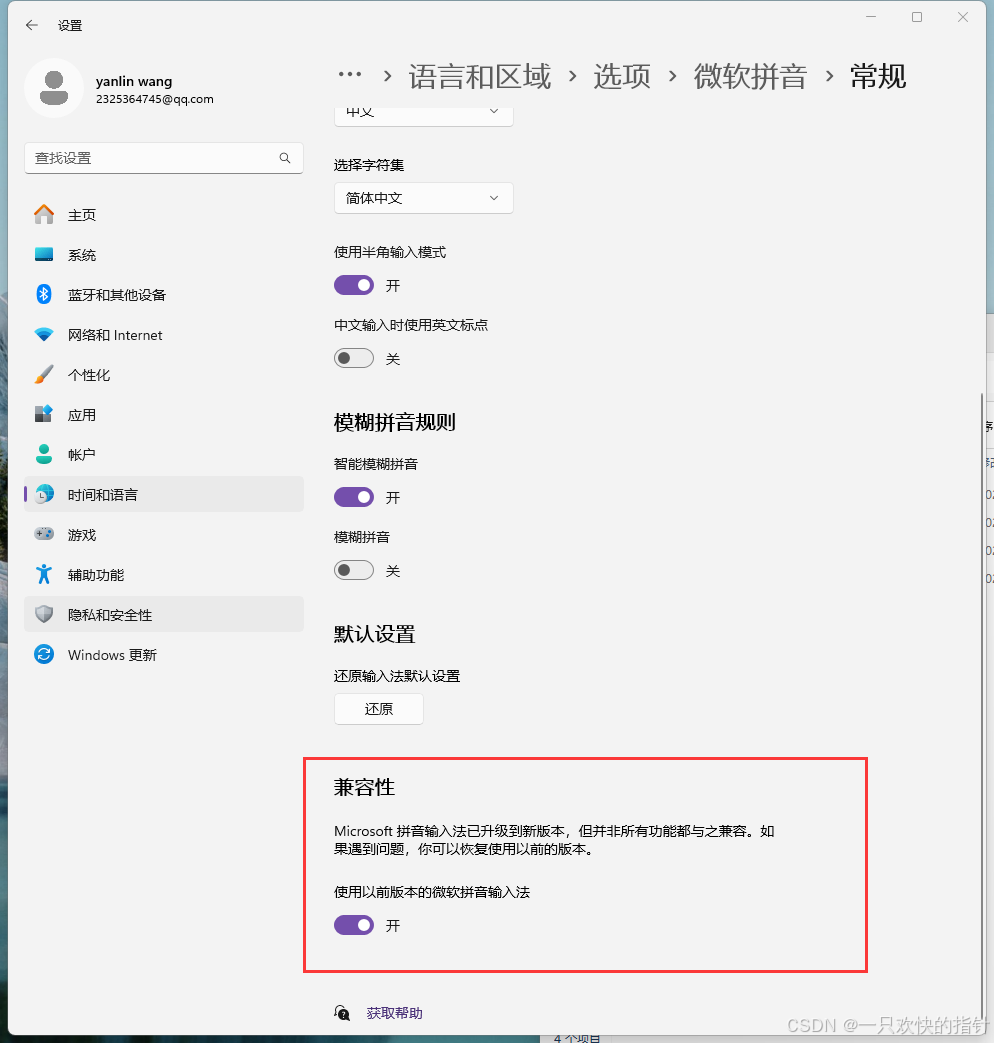Toggle 使用以前版本的微软拼音输入法 switch
The height and width of the screenshot is (1043, 994).
tap(354, 925)
